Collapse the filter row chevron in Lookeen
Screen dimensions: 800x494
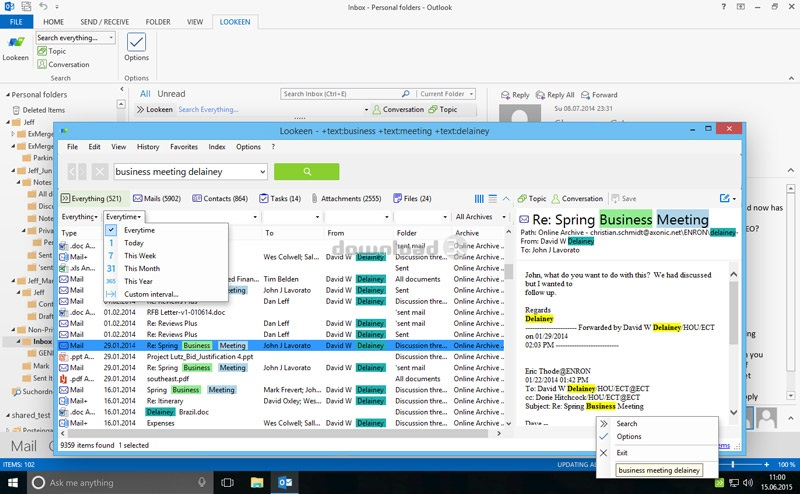[506, 199]
